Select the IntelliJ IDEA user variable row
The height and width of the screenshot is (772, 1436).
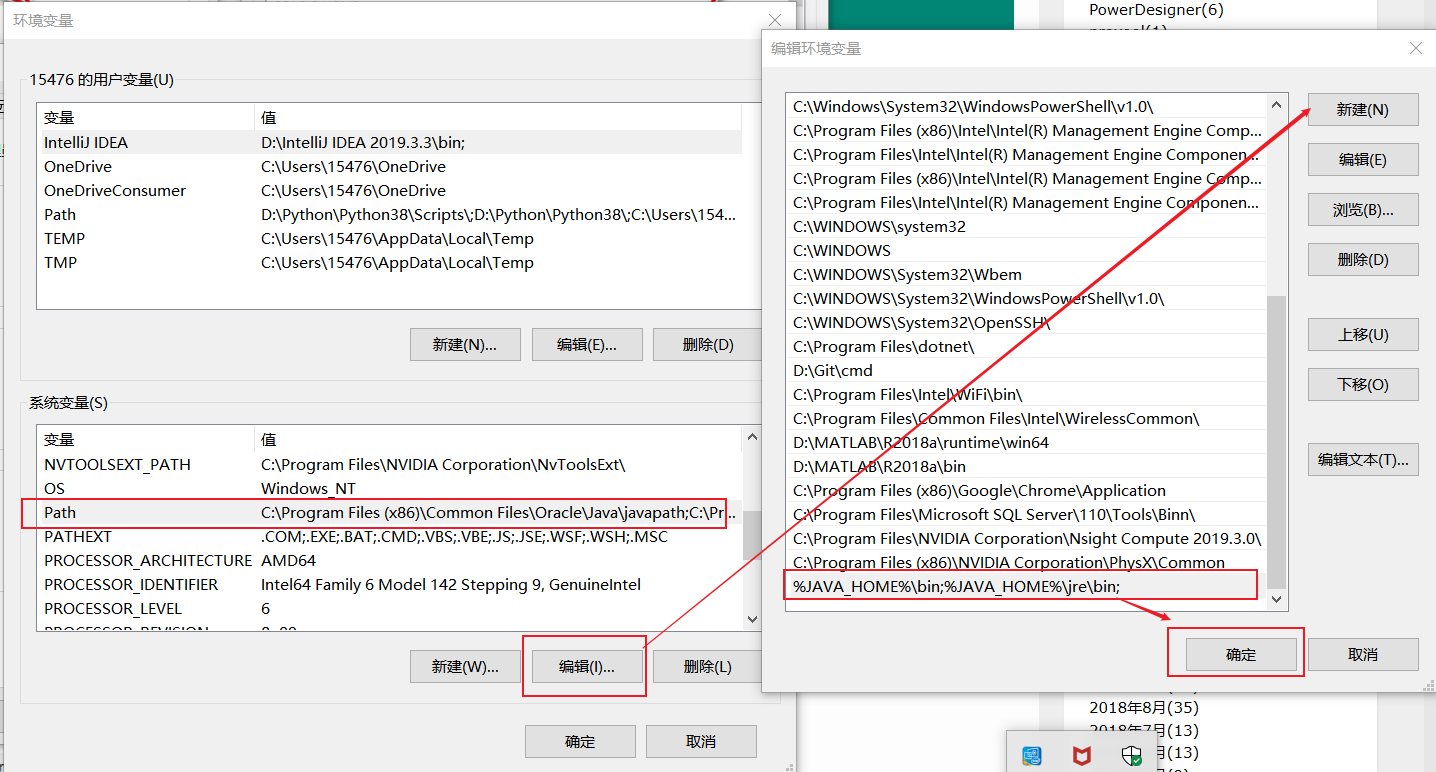pyautogui.click(x=390, y=143)
